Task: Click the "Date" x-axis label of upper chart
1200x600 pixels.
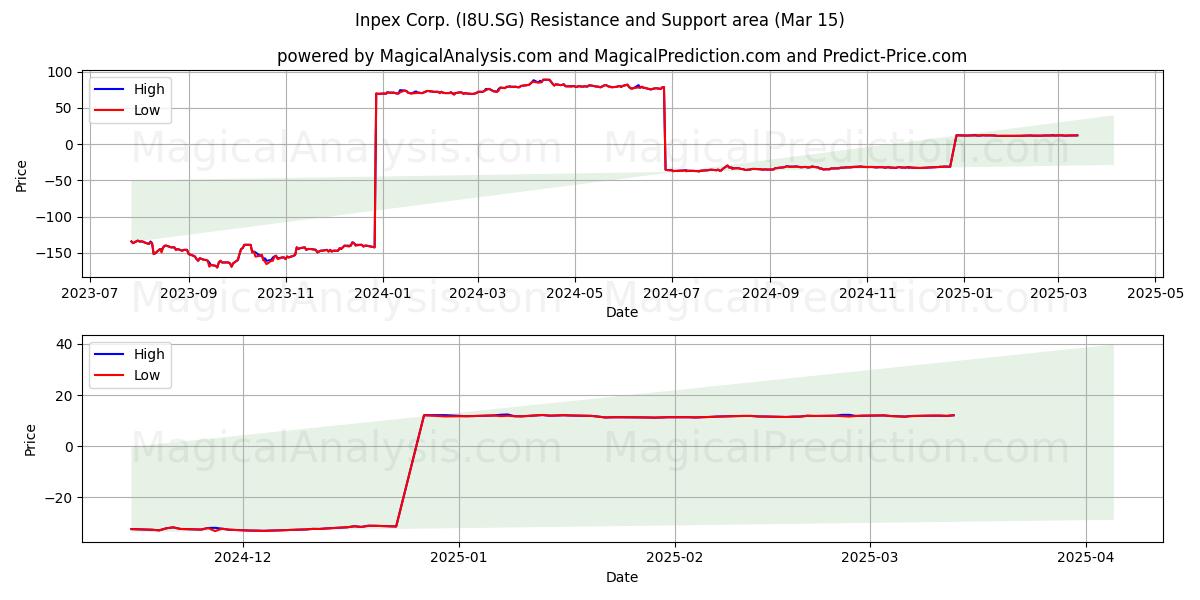Action: point(622,313)
